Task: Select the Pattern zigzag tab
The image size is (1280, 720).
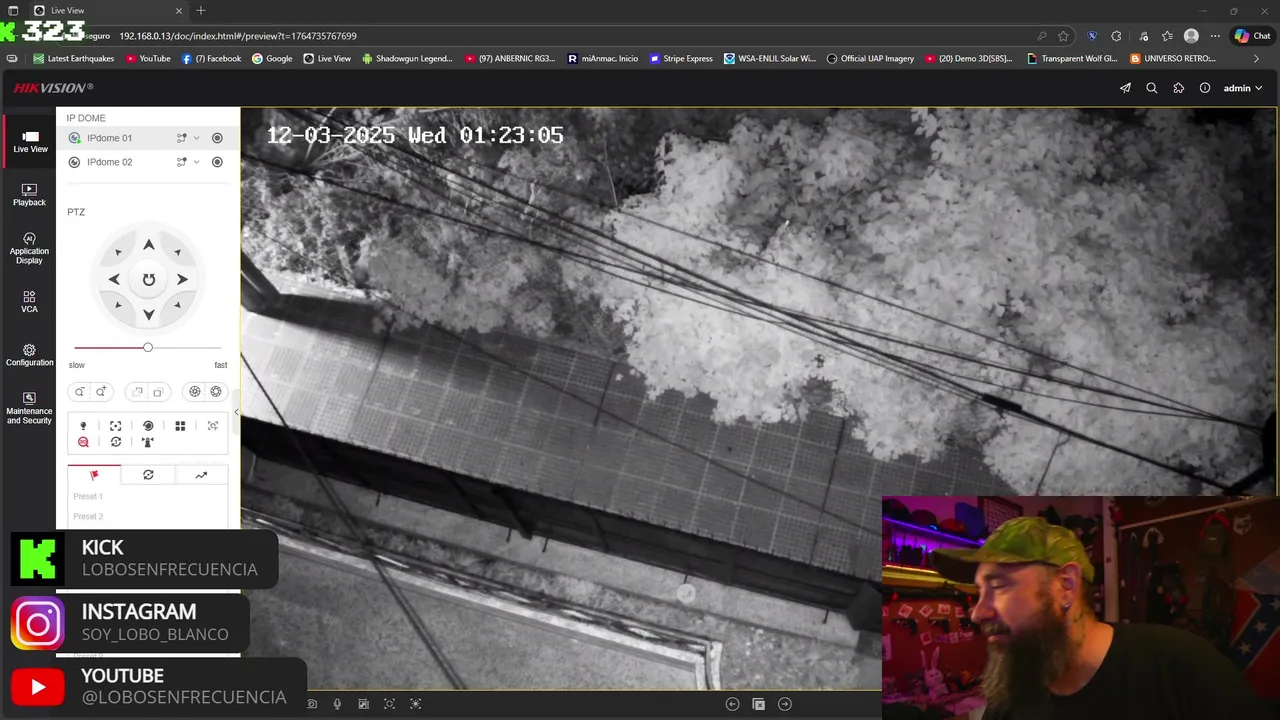Action: click(x=201, y=475)
